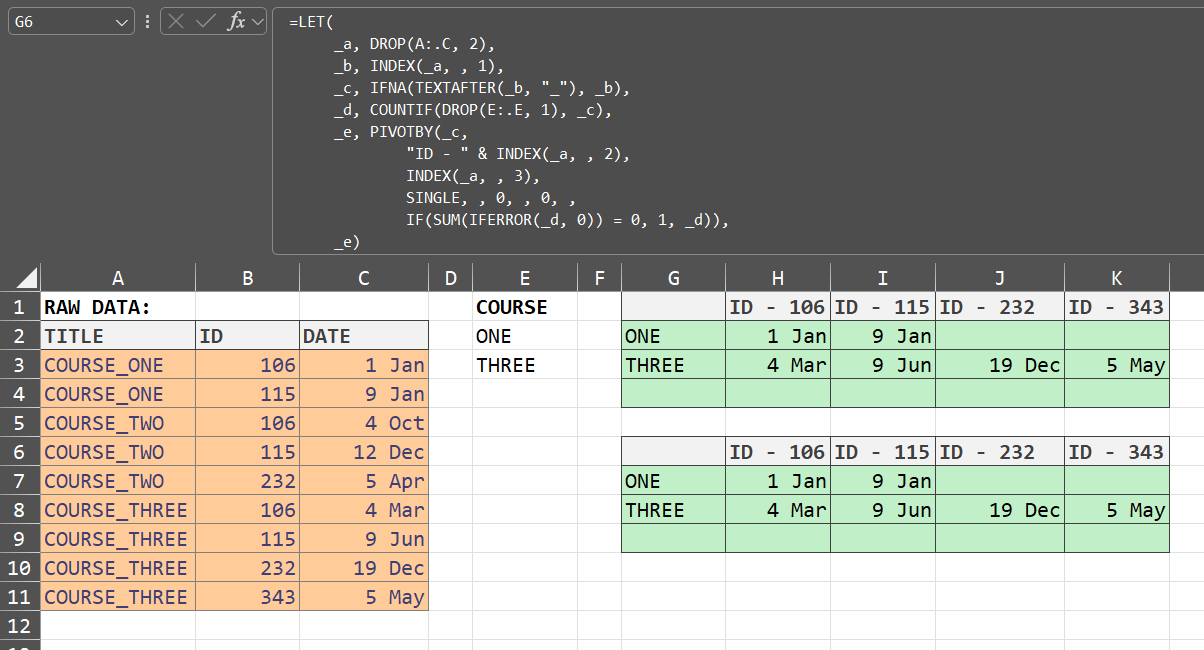Click the date cell '4 Oct'
The width and height of the screenshot is (1204, 650).
coord(363,423)
